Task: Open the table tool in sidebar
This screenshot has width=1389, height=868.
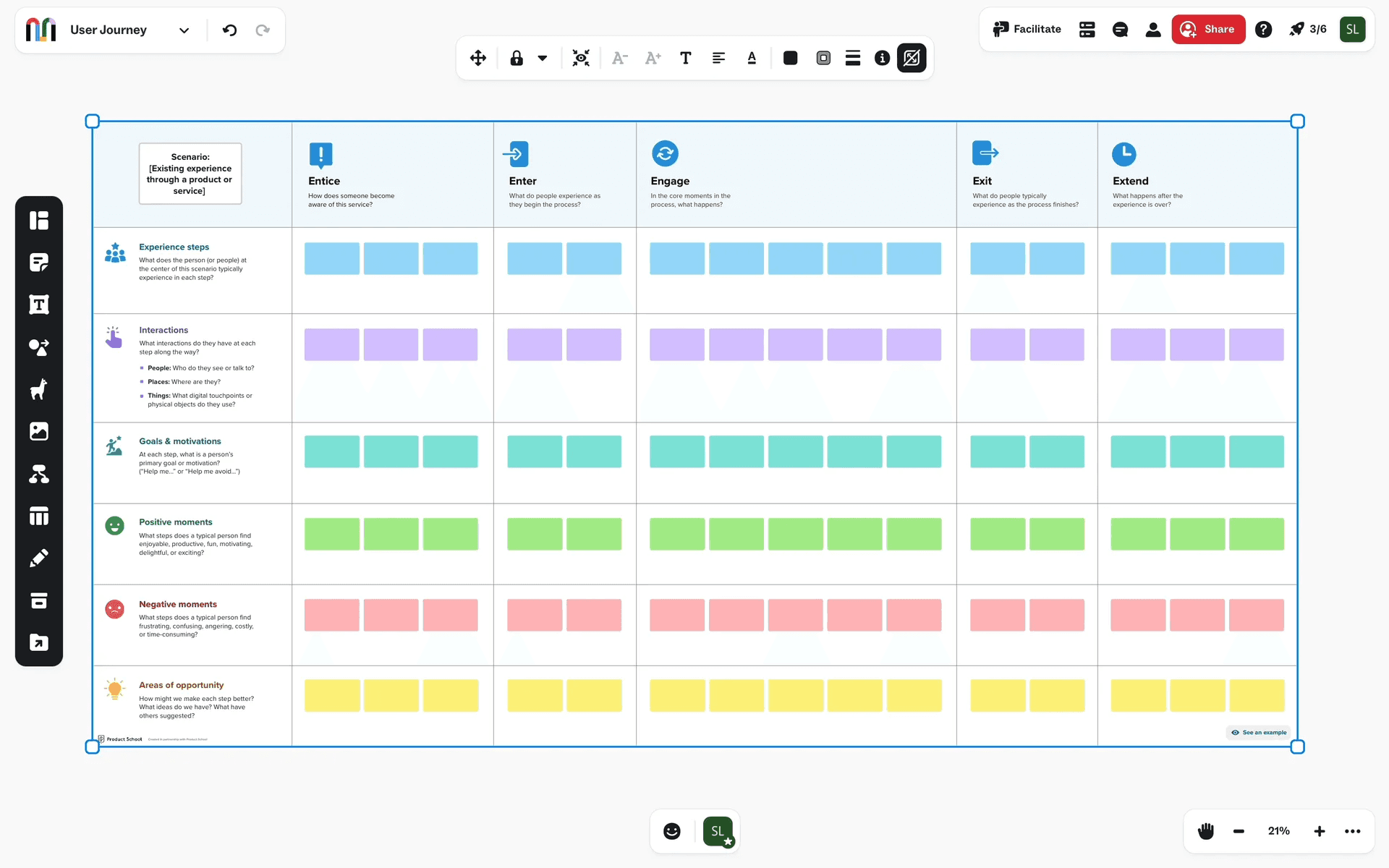Action: [x=39, y=516]
